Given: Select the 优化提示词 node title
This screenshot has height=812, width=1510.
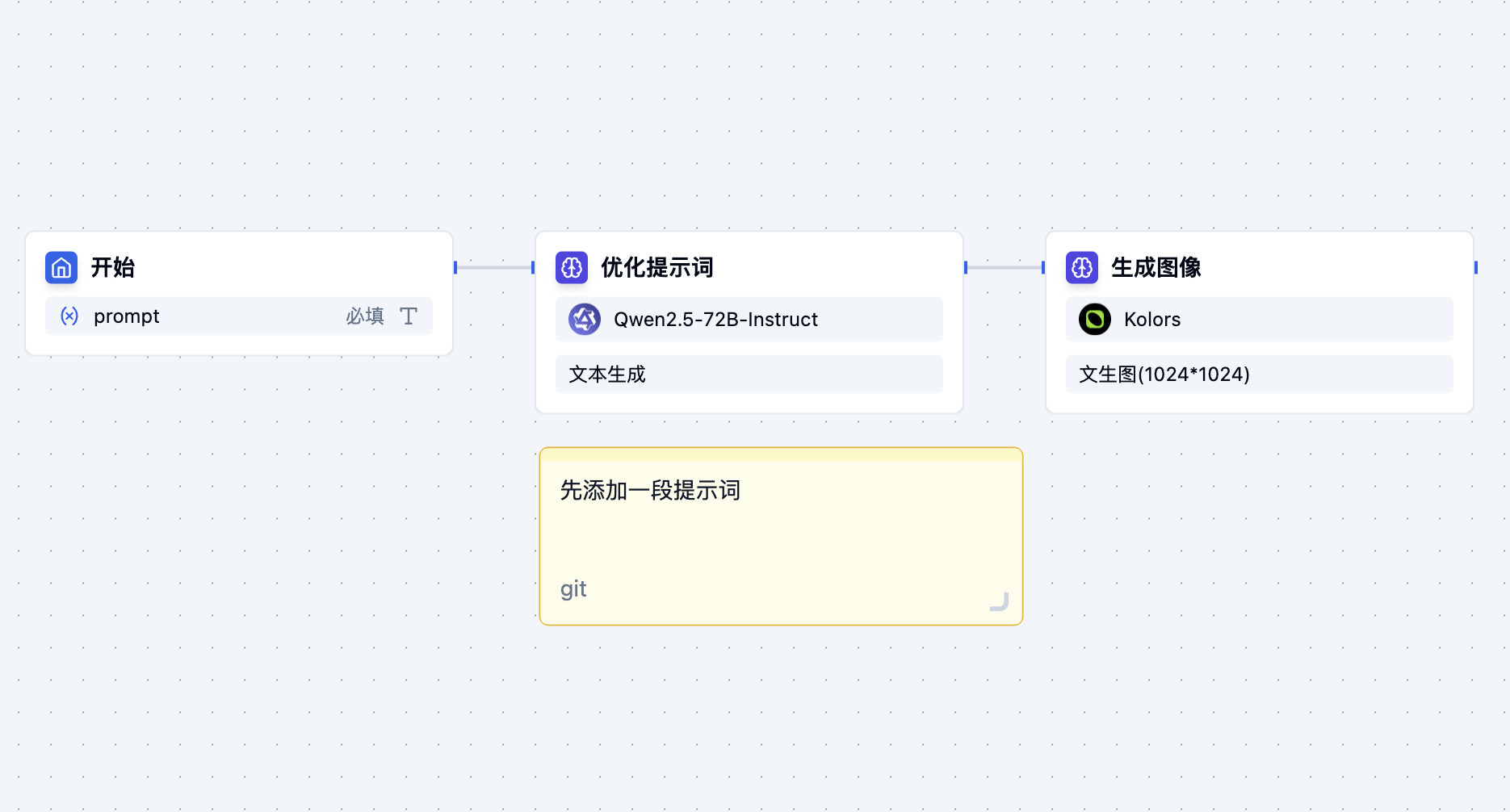Looking at the screenshot, I should 655,267.
